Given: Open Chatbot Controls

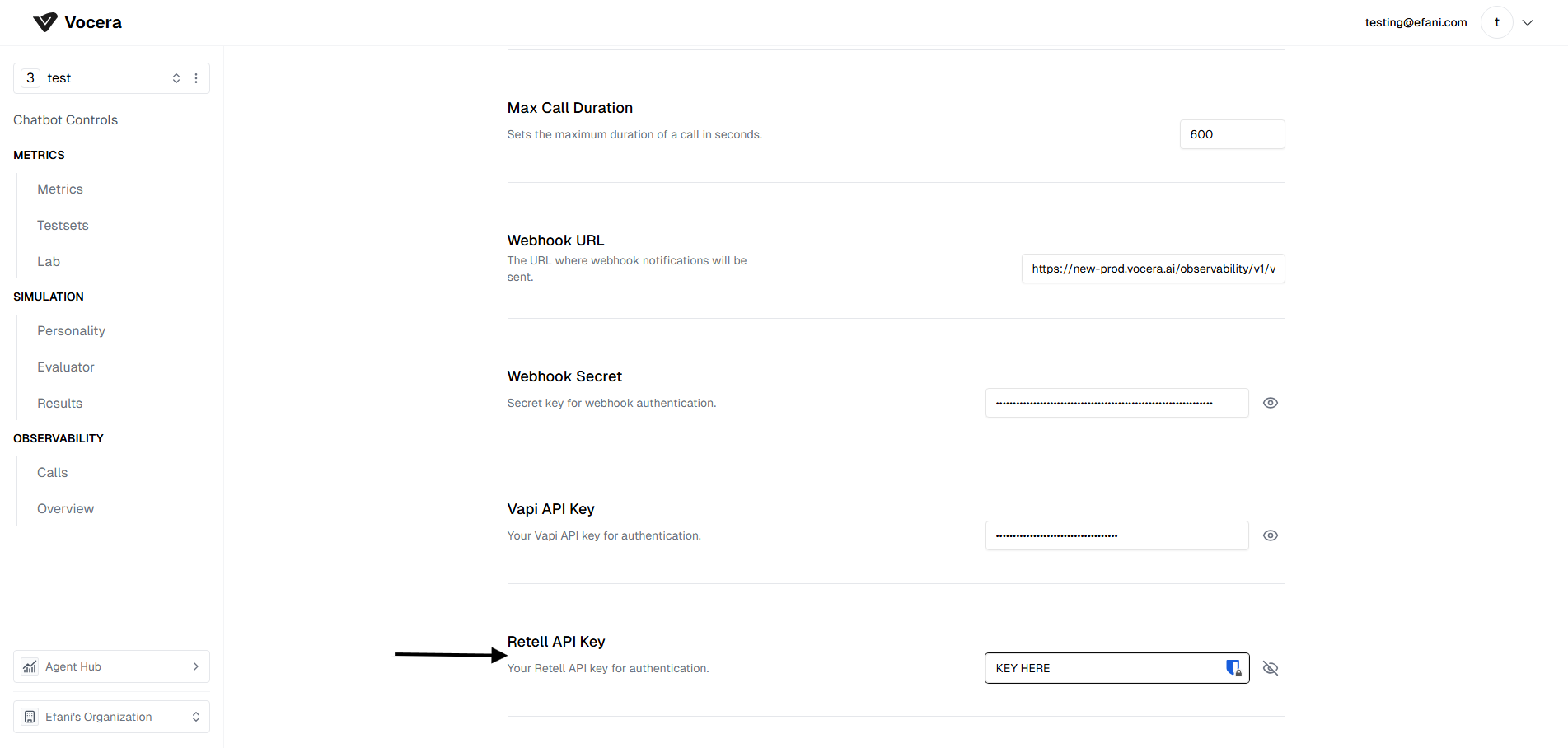Looking at the screenshot, I should (66, 120).
